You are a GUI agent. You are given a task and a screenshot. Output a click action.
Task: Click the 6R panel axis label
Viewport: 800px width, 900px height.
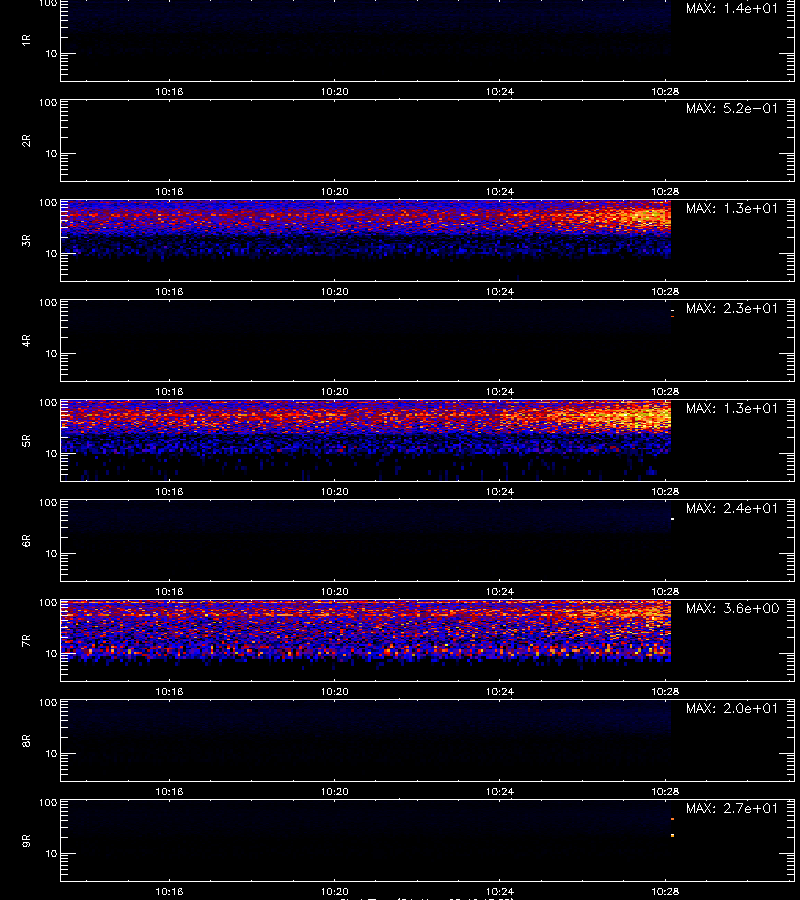26,540
